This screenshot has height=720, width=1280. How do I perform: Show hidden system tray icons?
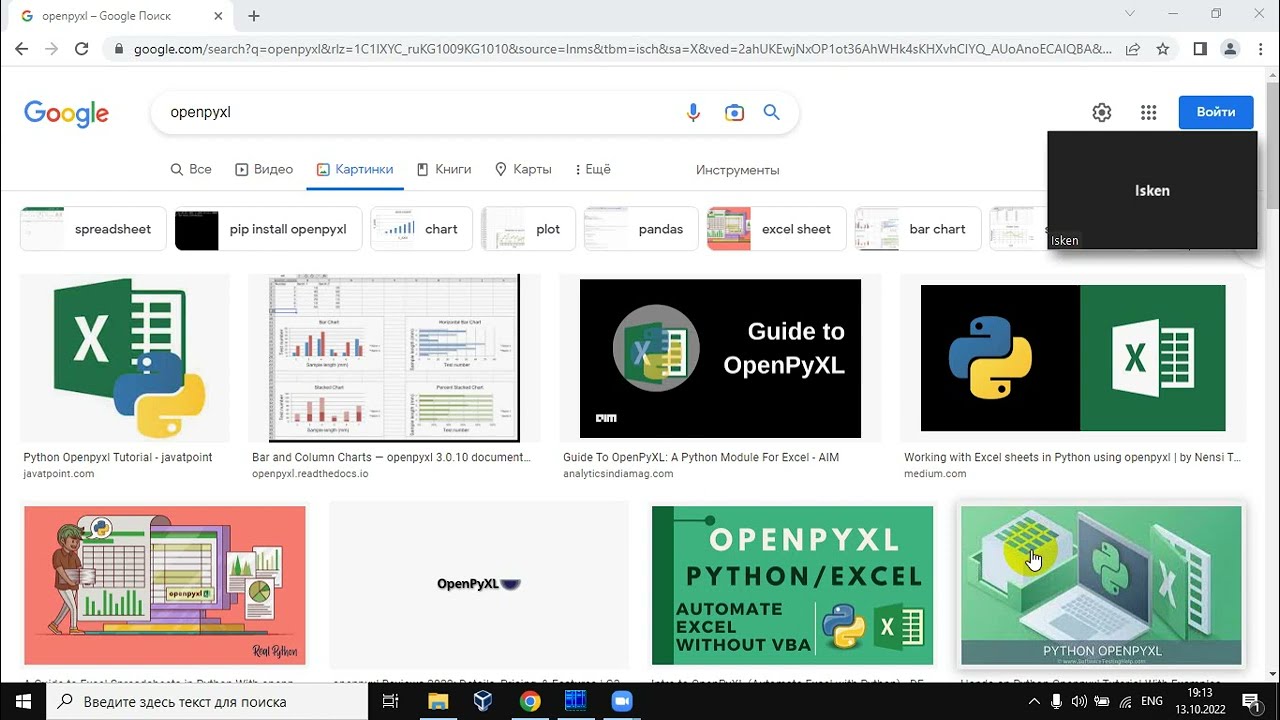point(1034,701)
